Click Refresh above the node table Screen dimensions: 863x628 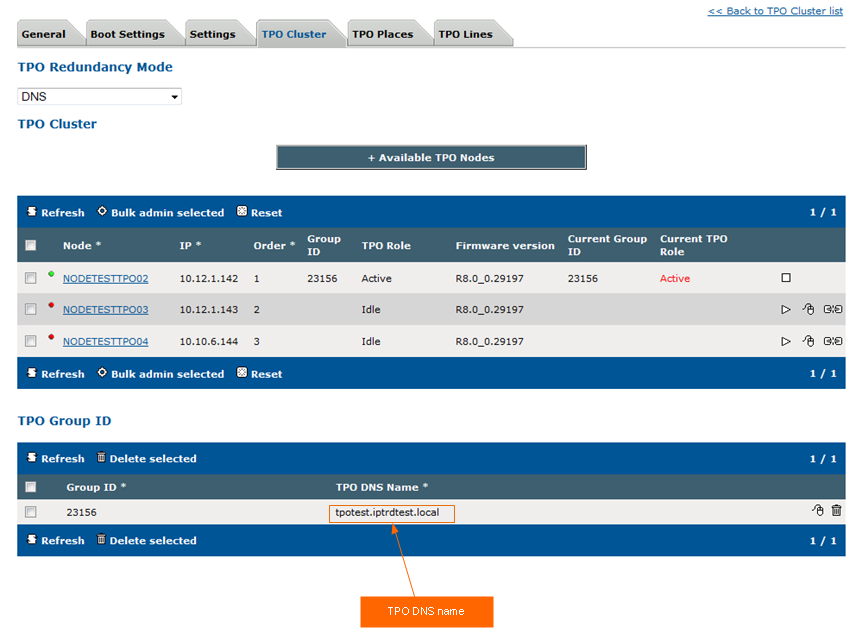(56, 212)
